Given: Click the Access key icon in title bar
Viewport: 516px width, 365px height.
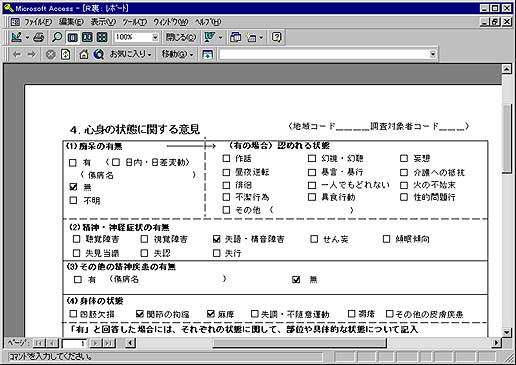Looking at the screenshot, I should [x=9, y=8].
